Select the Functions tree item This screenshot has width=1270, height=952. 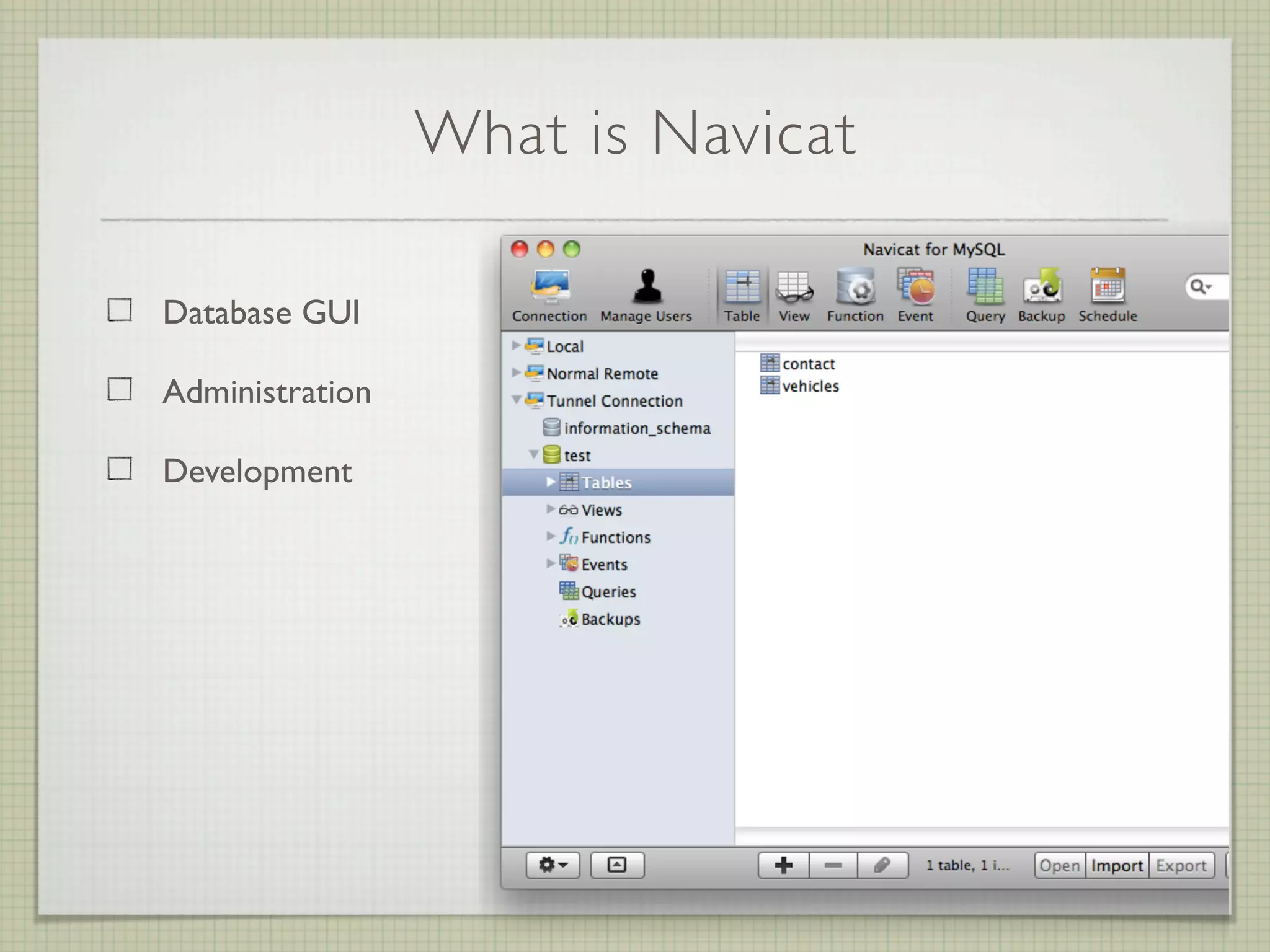(605, 537)
